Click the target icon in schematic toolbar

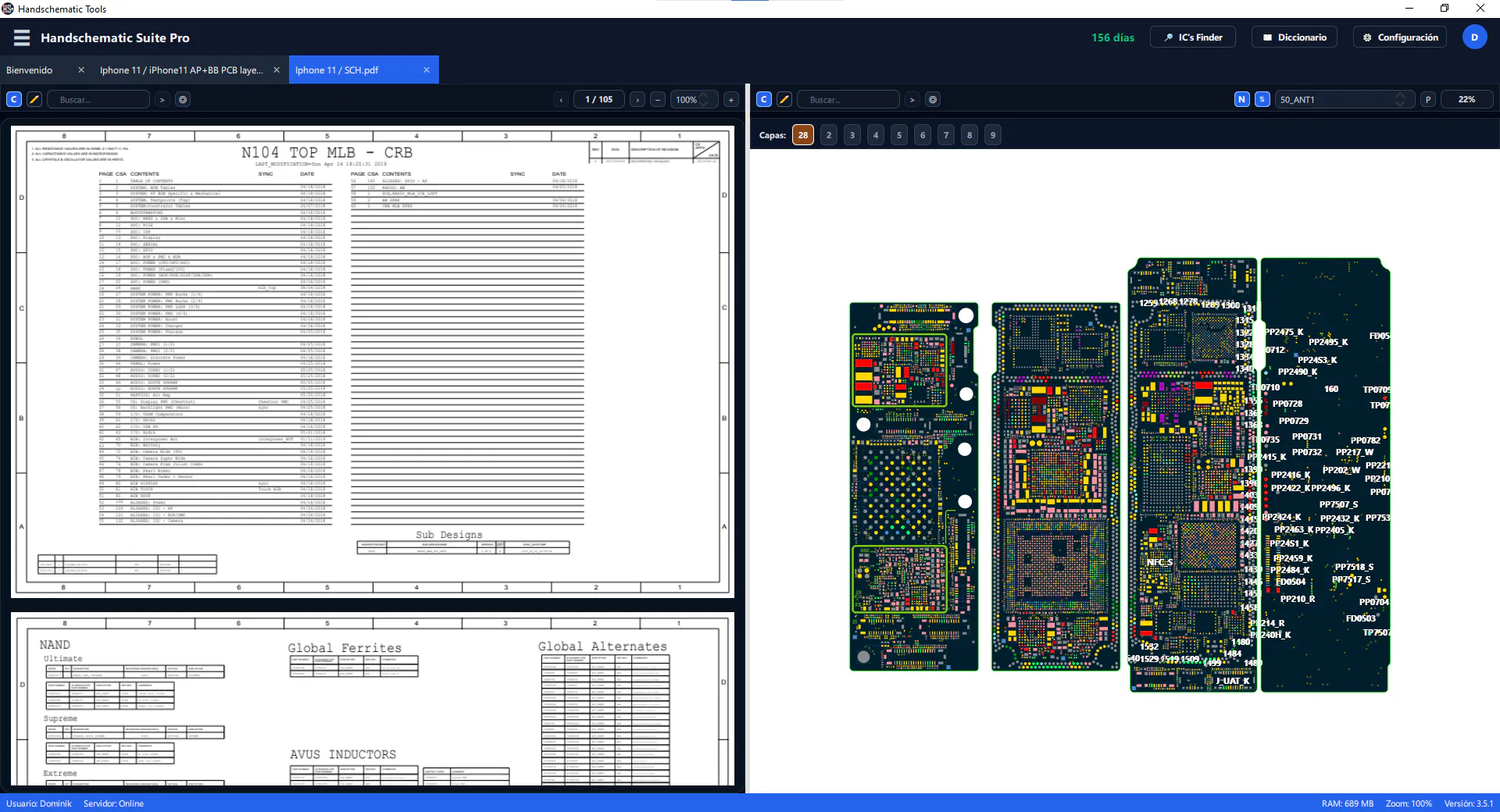click(183, 99)
